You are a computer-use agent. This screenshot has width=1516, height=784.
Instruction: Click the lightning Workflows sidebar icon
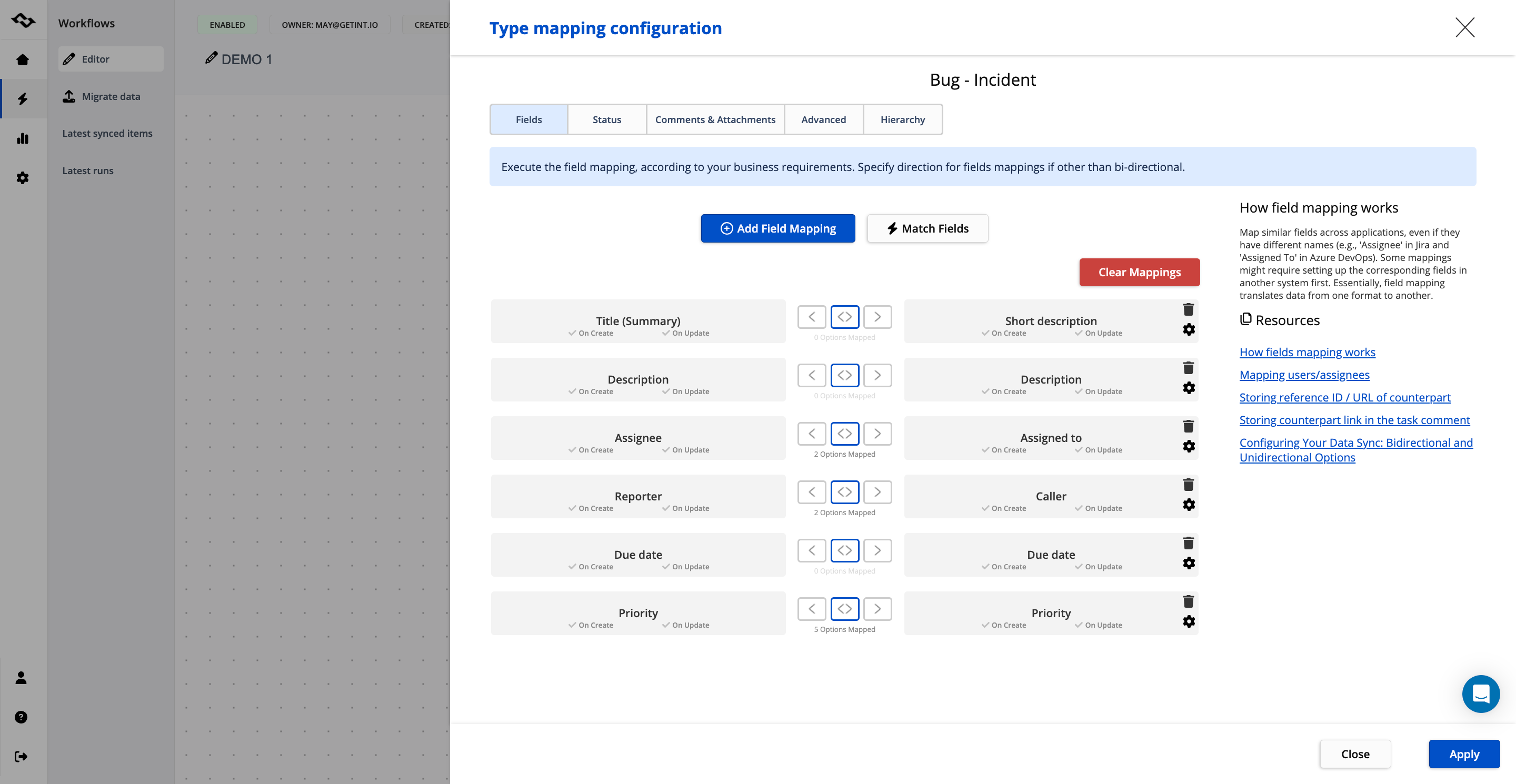pos(22,99)
